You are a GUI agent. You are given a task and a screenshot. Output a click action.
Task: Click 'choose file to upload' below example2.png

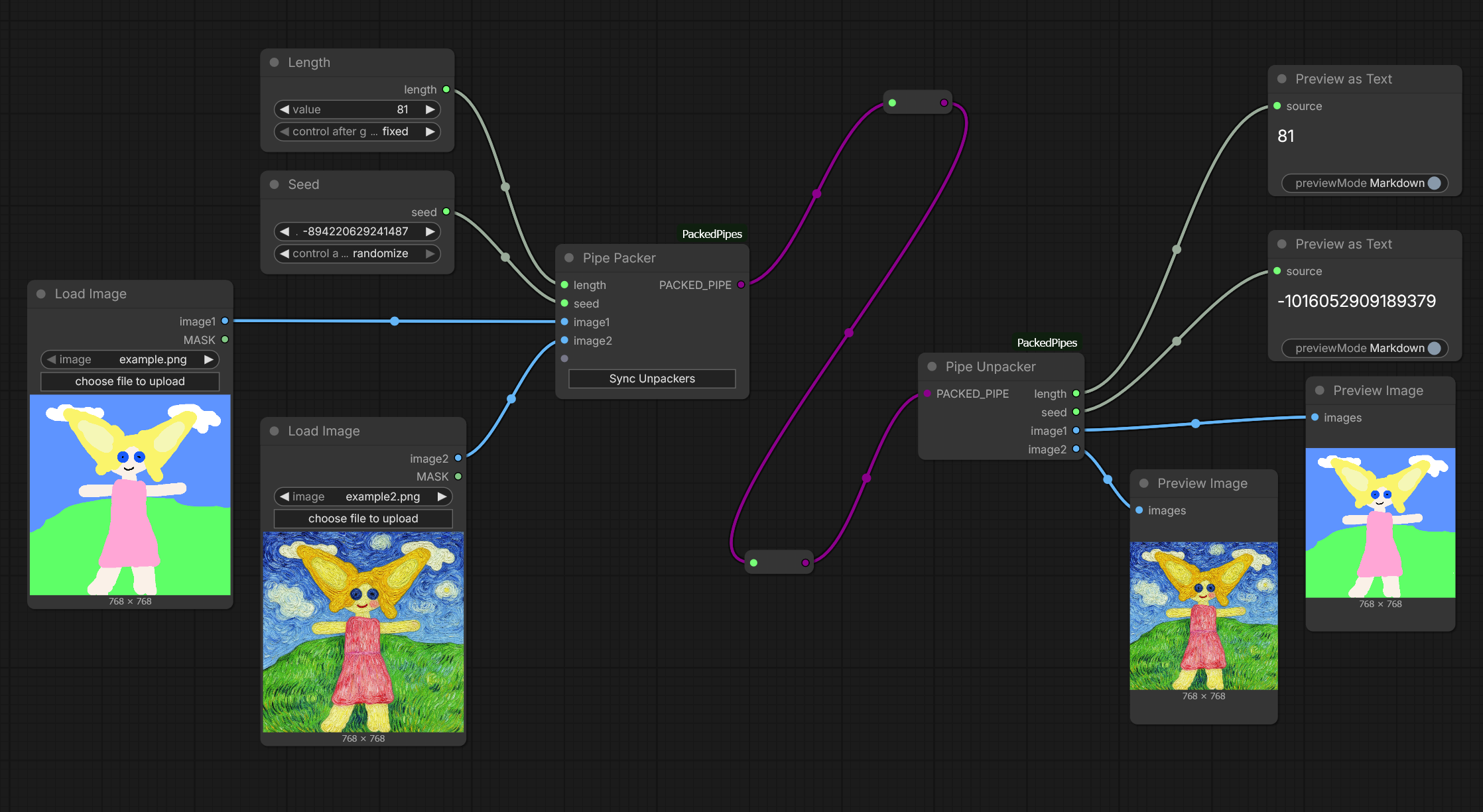tap(363, 518)
